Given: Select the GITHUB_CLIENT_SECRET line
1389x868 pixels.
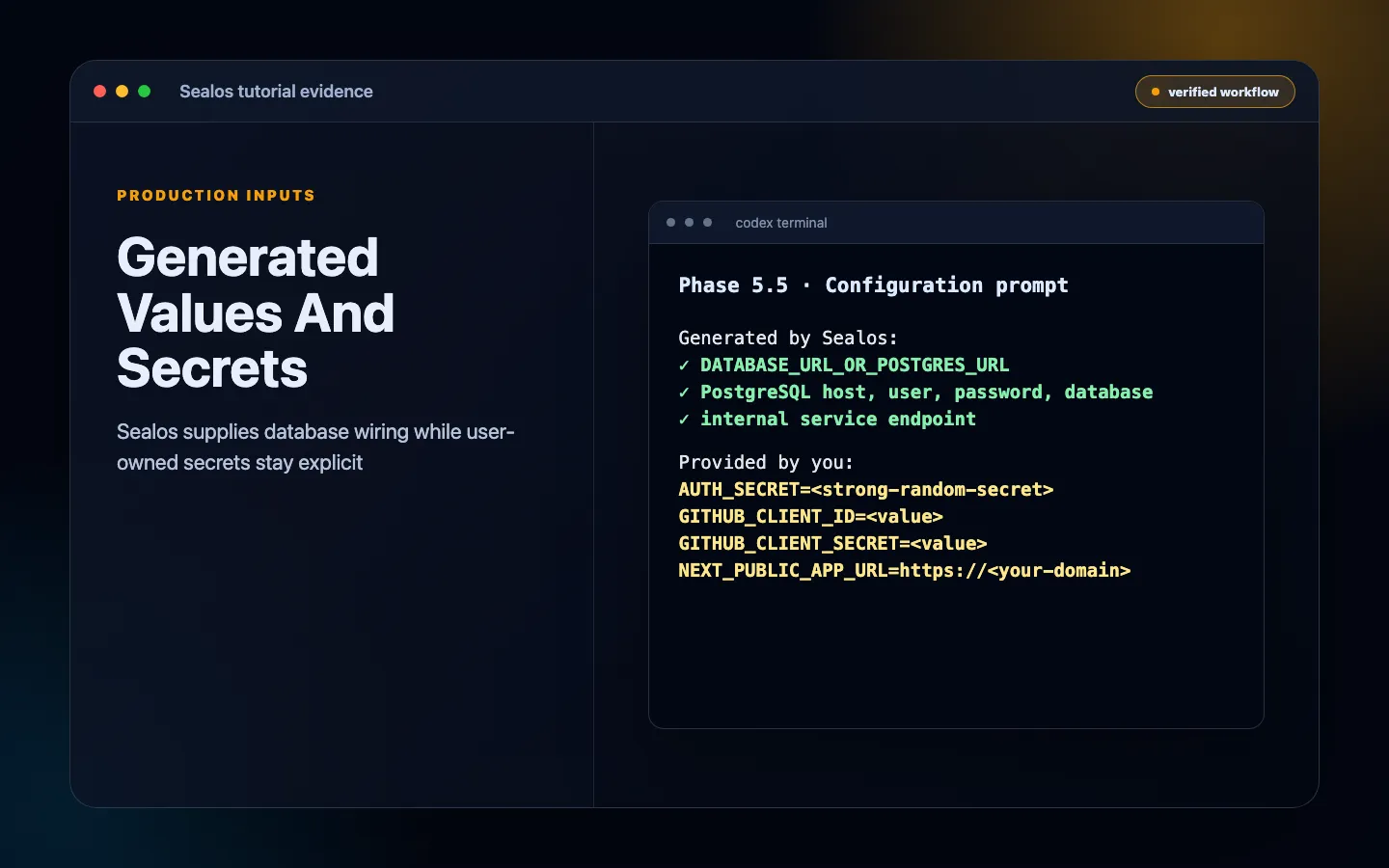Looking at the screenshot, I should 832,543.
